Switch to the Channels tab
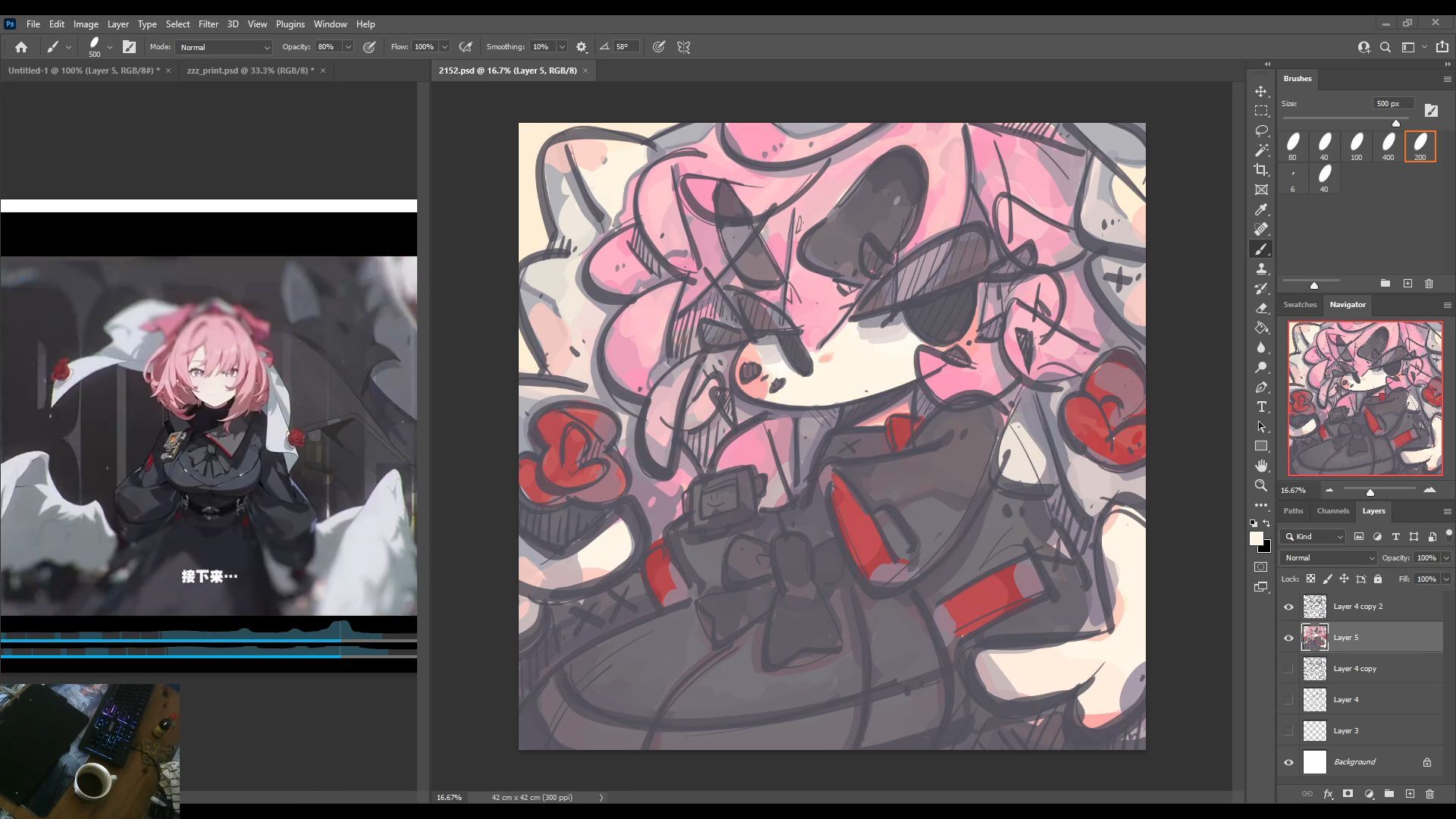1456x819 pixels. coord(1332,510)
